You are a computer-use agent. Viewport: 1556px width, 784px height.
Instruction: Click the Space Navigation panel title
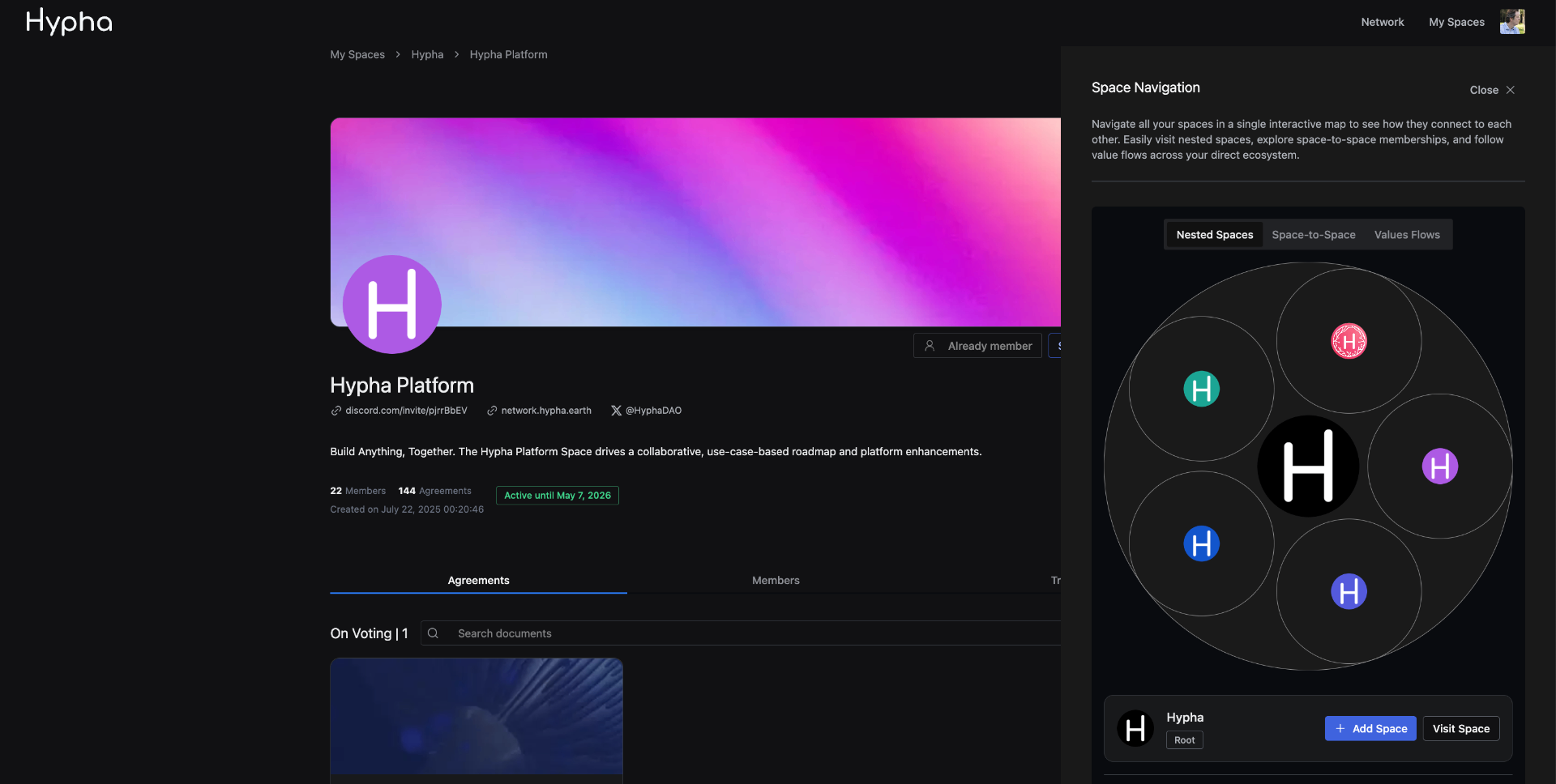point(1145,87)
